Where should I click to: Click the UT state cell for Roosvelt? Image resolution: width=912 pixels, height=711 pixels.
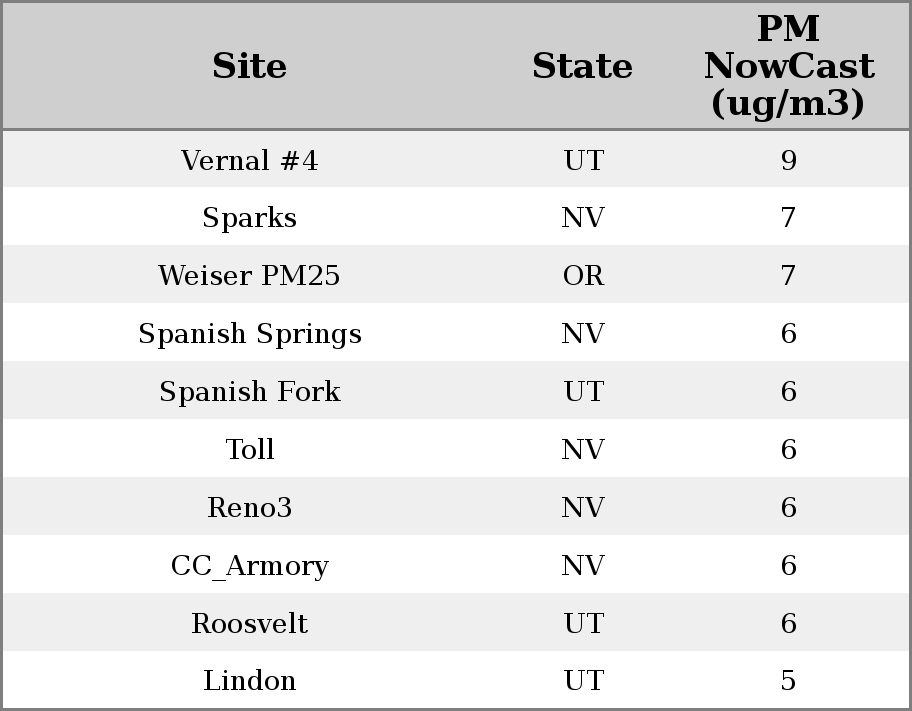pyautogui.click(x=583, y=624)
